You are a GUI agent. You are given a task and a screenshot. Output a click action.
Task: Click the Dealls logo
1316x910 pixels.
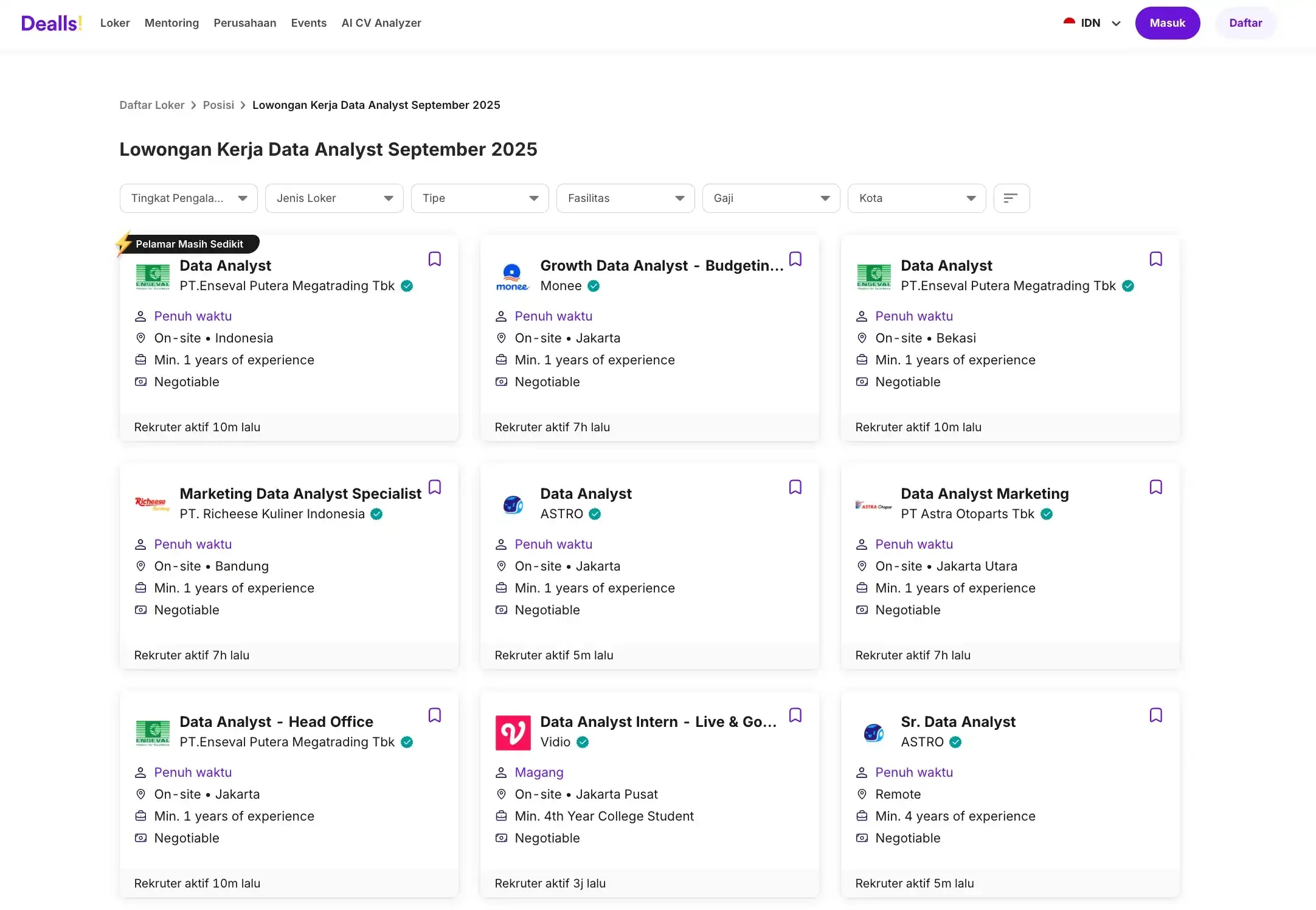coord(51,23)
